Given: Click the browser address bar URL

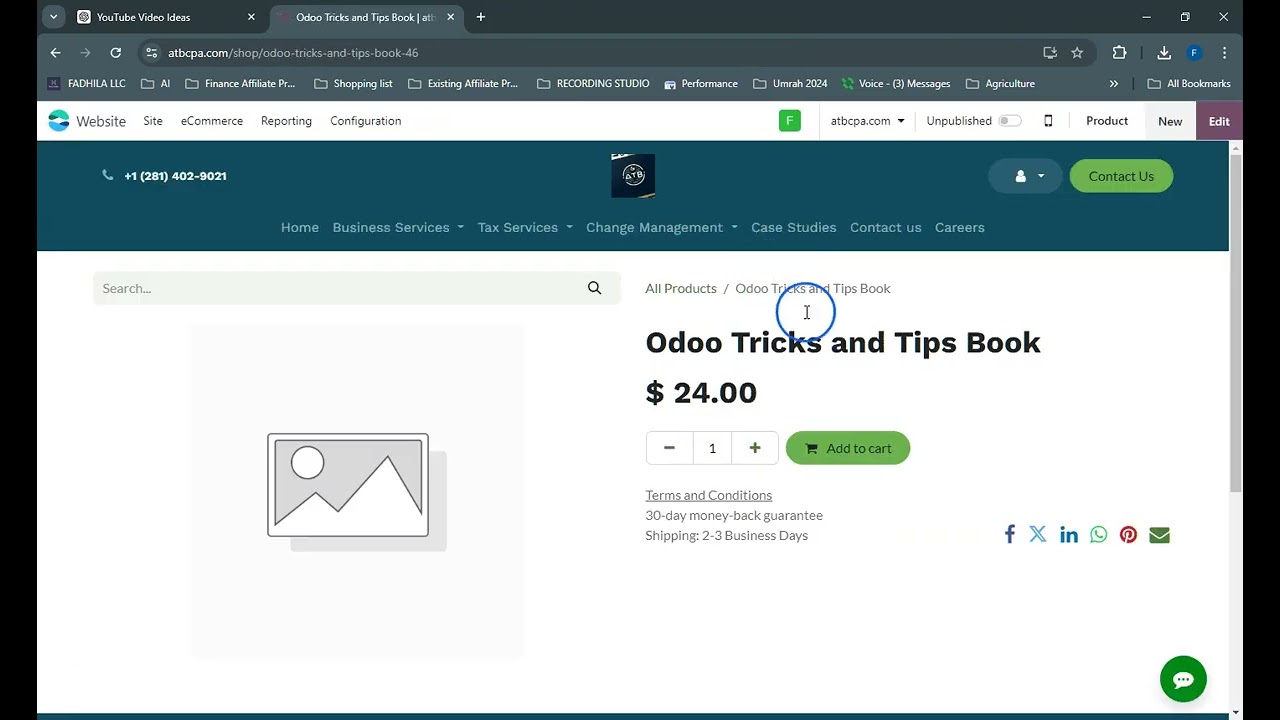Looking at the screenshot, I should pos(293,53).
